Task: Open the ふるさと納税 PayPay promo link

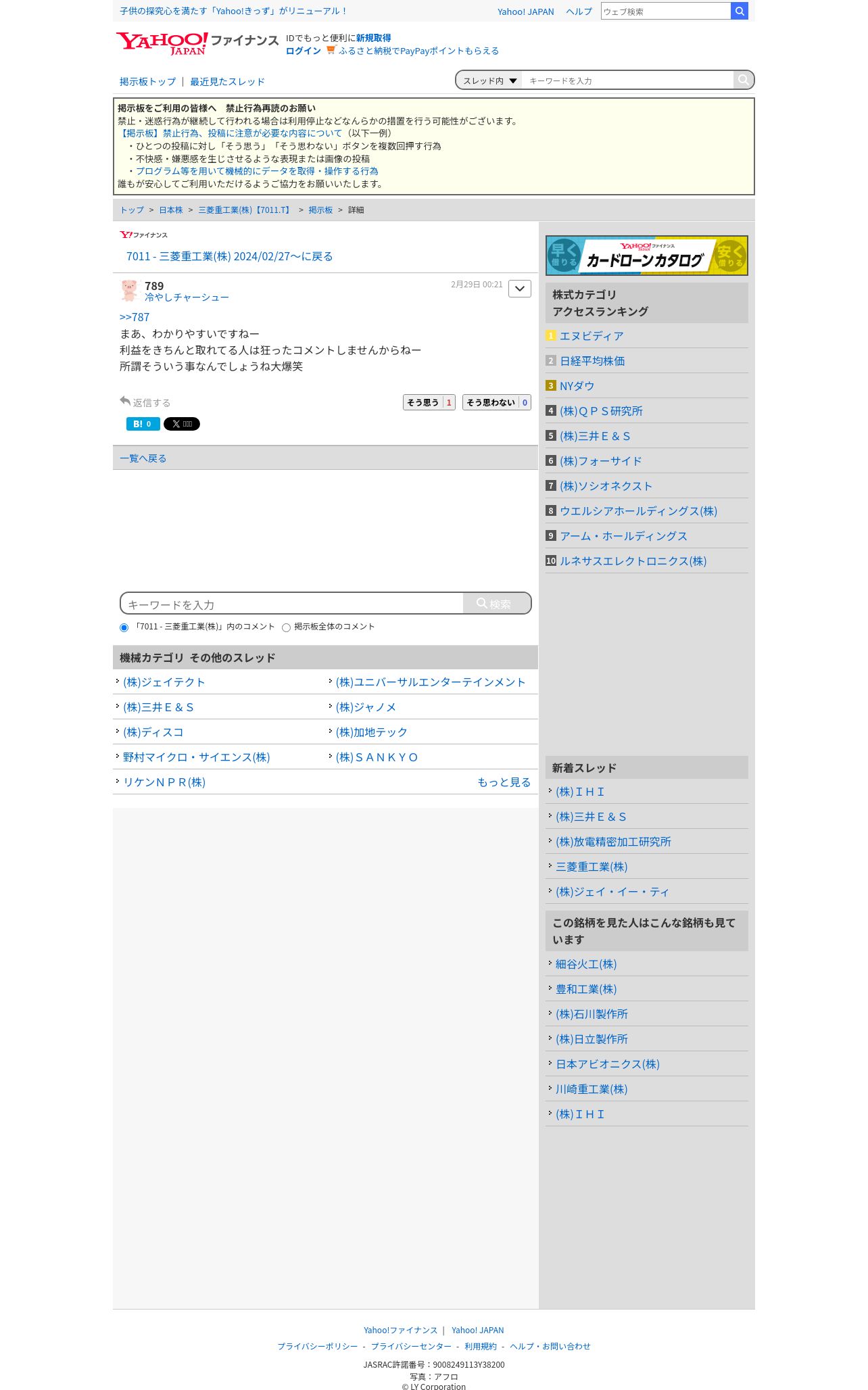Action: [x=418, y=51]
